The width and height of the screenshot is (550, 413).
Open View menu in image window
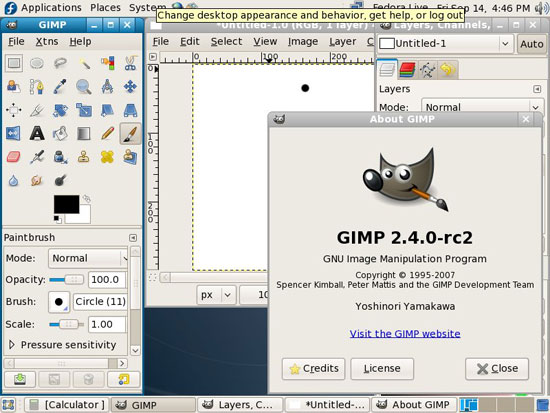tap(265, 42)
